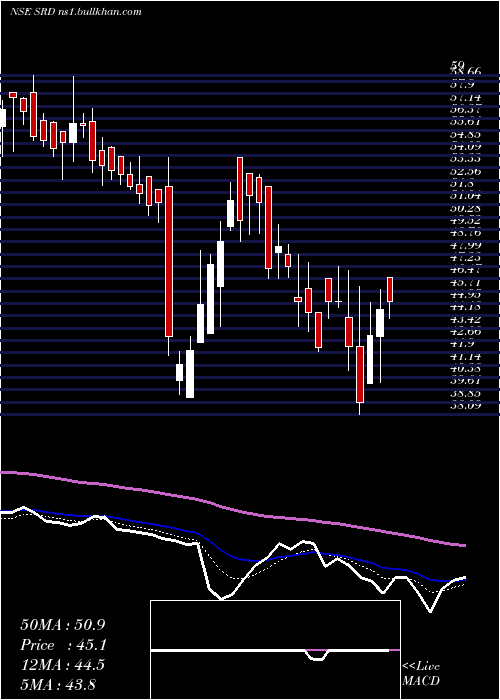Click the 57.9 price axis label
Screen dimensions: 500x700
point(462,84)
